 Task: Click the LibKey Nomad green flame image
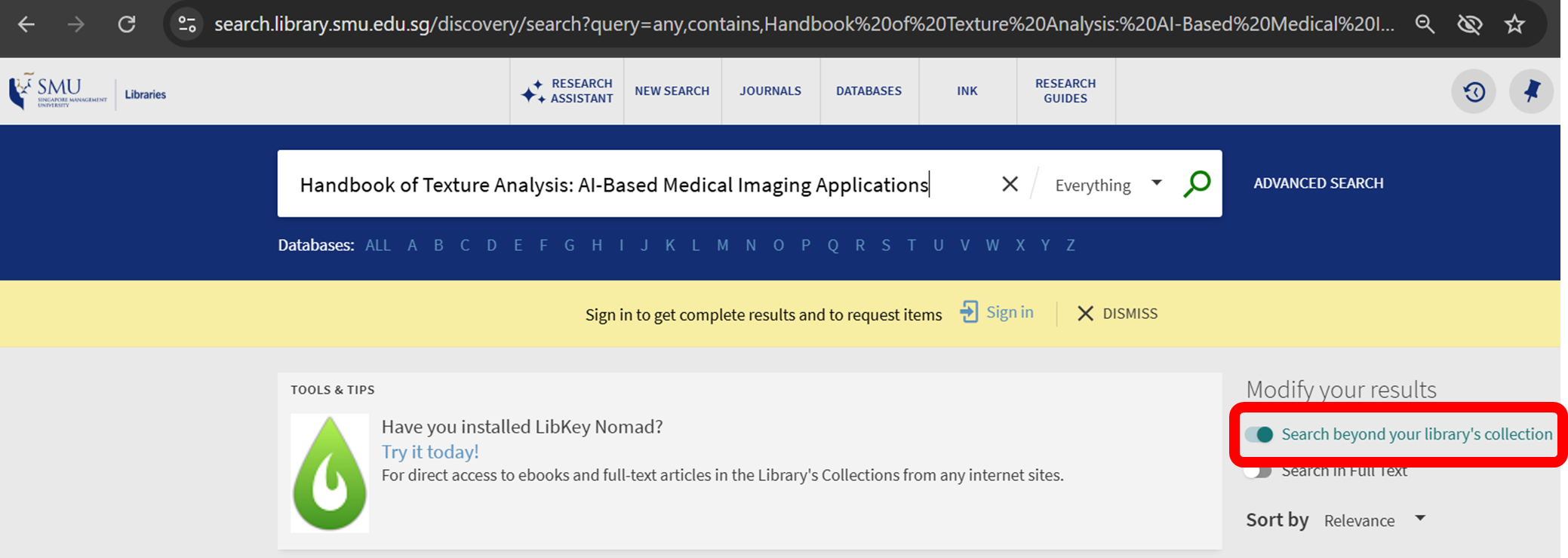(330, 474)
